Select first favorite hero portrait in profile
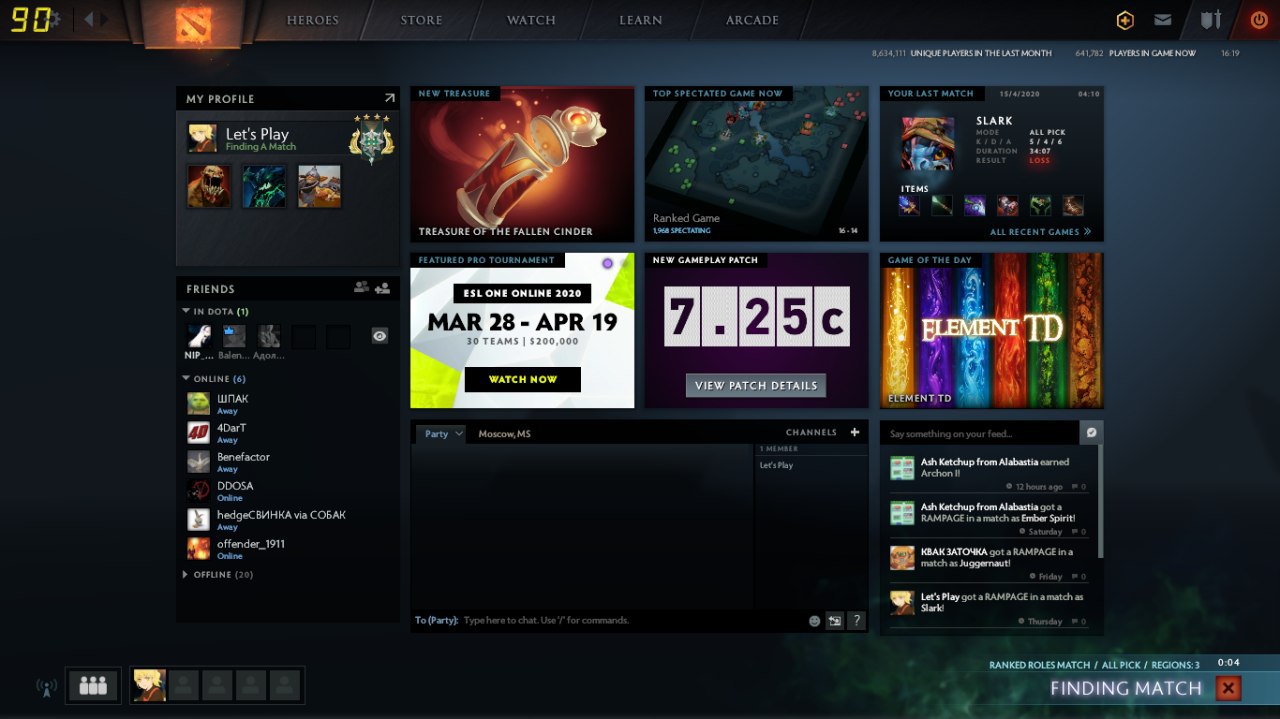Image resolution: width=1280 pixels, height=719 pixels. coord(209,186)
